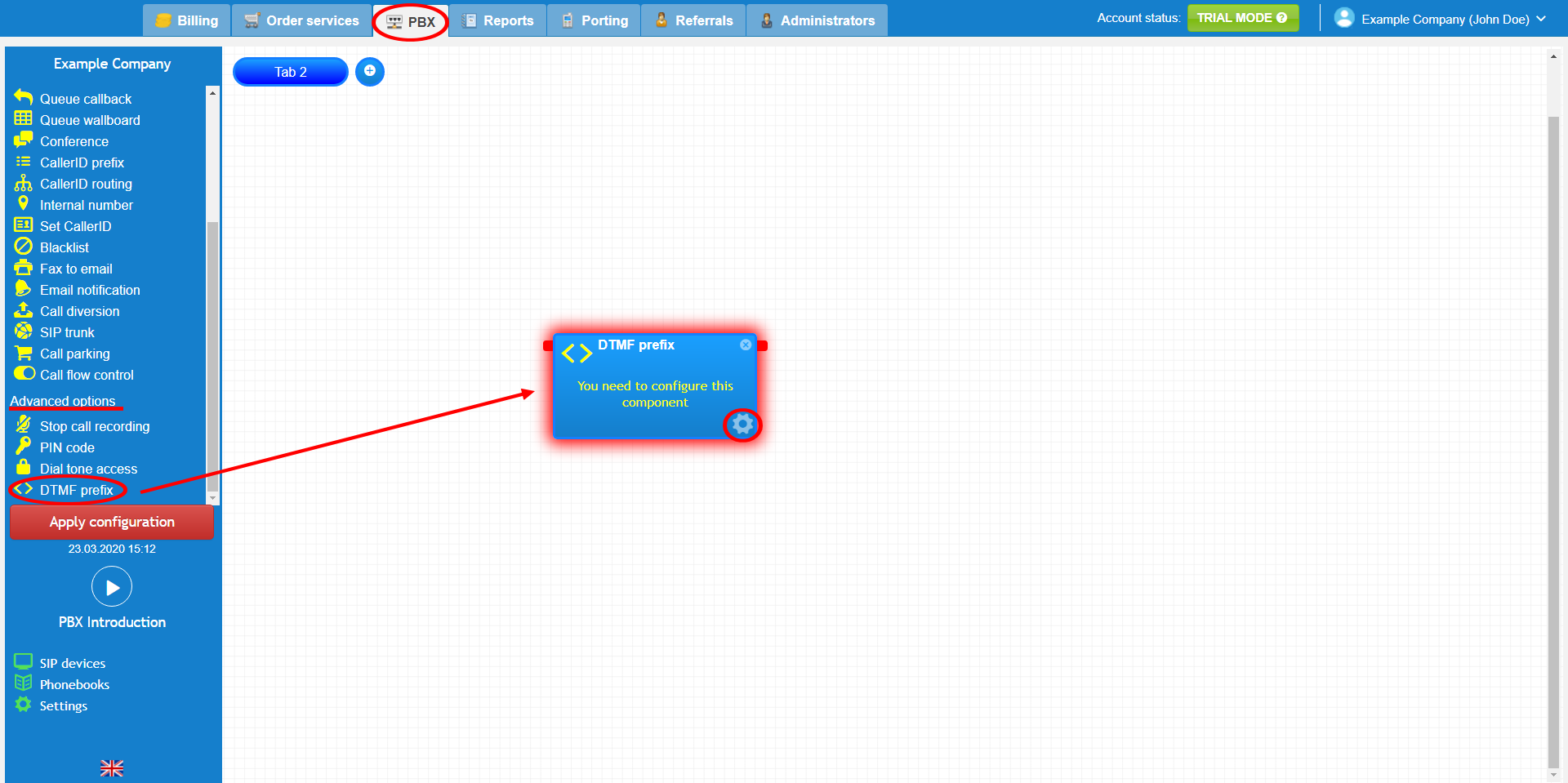Viewport: 1568px width, 783px height.
Task: Switch to the PBX tab
Action: pos(411,21)
